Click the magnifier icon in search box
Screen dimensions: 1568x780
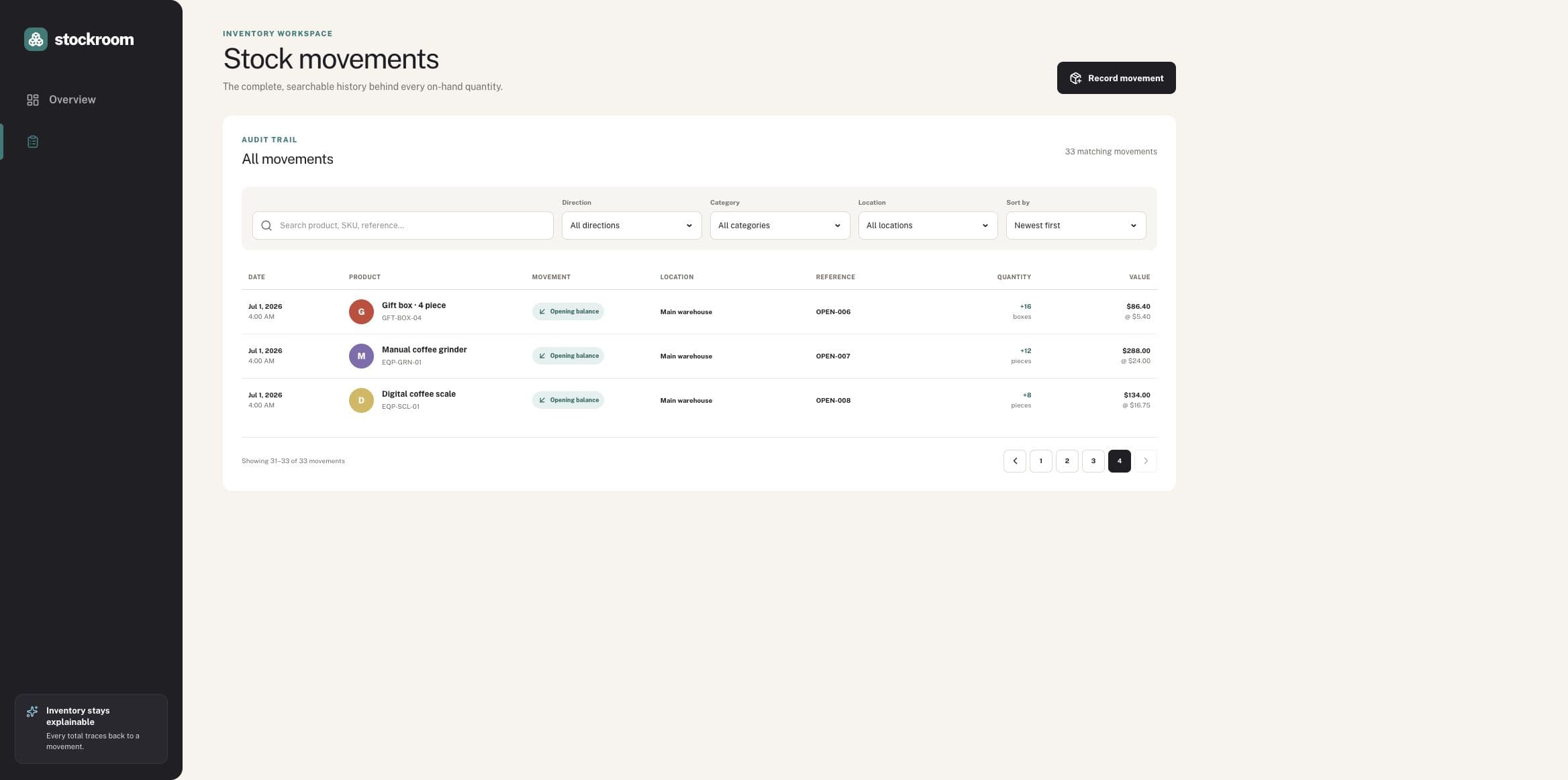coord(266,226)
